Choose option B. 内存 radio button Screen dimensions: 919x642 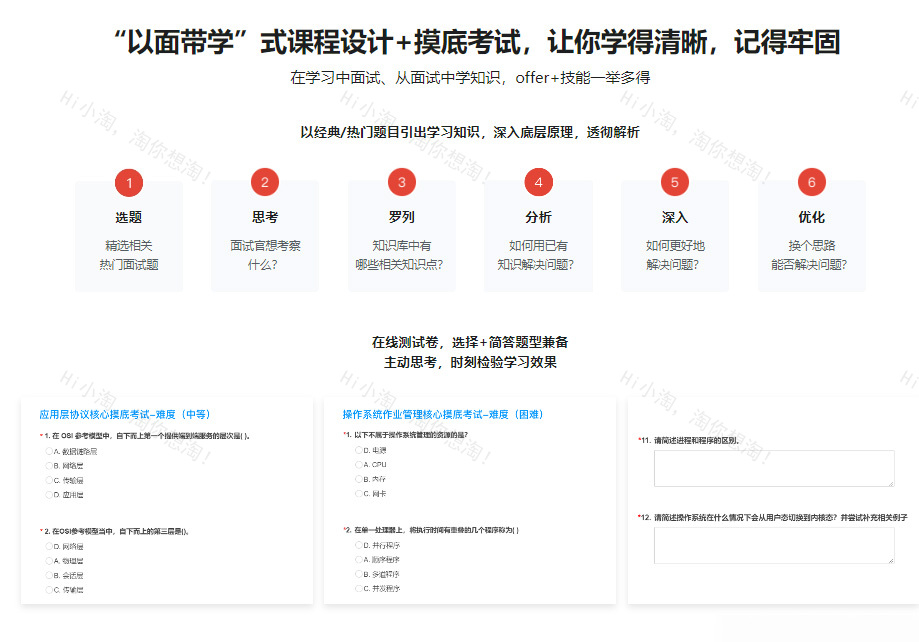[359, 479]
